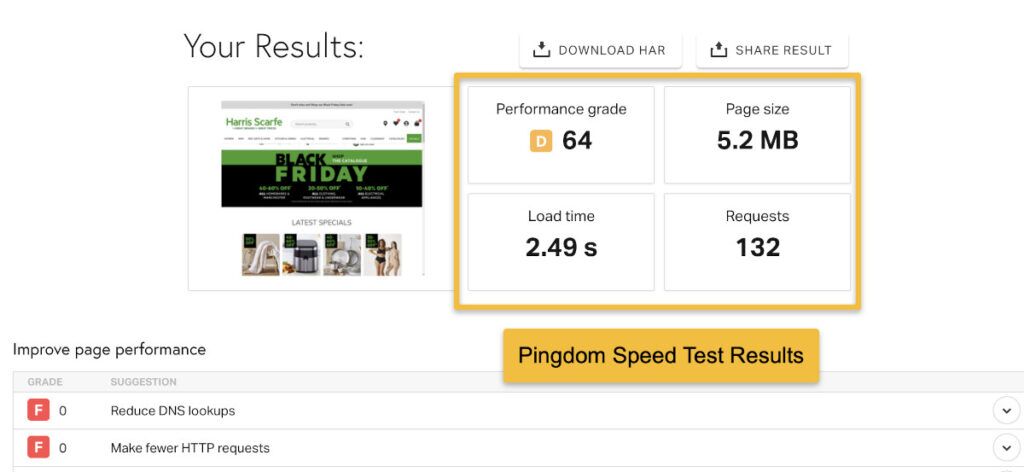This screenshot has height=472, width=1024.
Task: Click the Black Friday banner in the screenshot preview
Action: tap(321, 178)
